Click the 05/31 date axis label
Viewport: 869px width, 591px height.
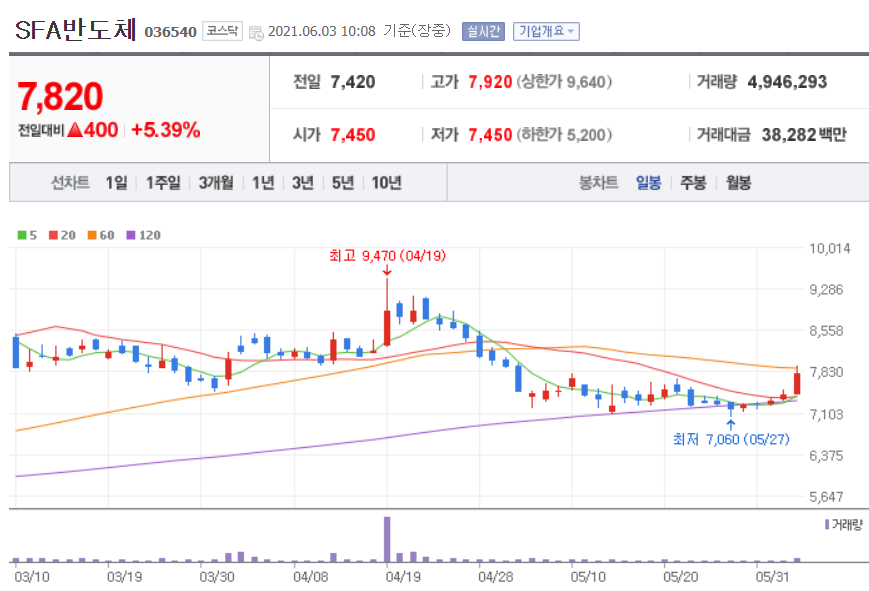(x=773, y=577)
